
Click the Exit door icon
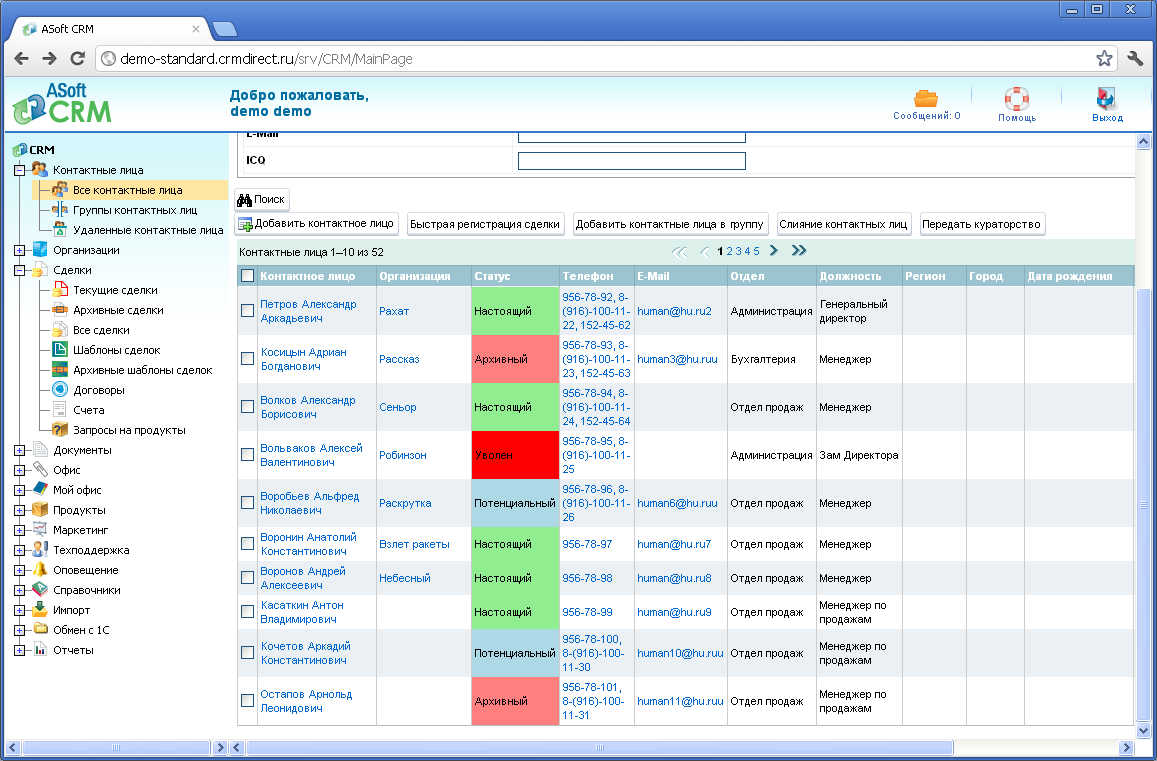1106,98
